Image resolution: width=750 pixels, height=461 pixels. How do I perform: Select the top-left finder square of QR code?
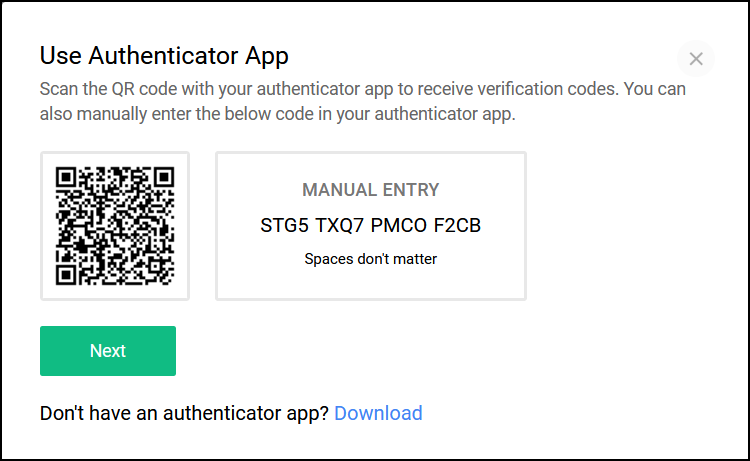pos(66,177)
